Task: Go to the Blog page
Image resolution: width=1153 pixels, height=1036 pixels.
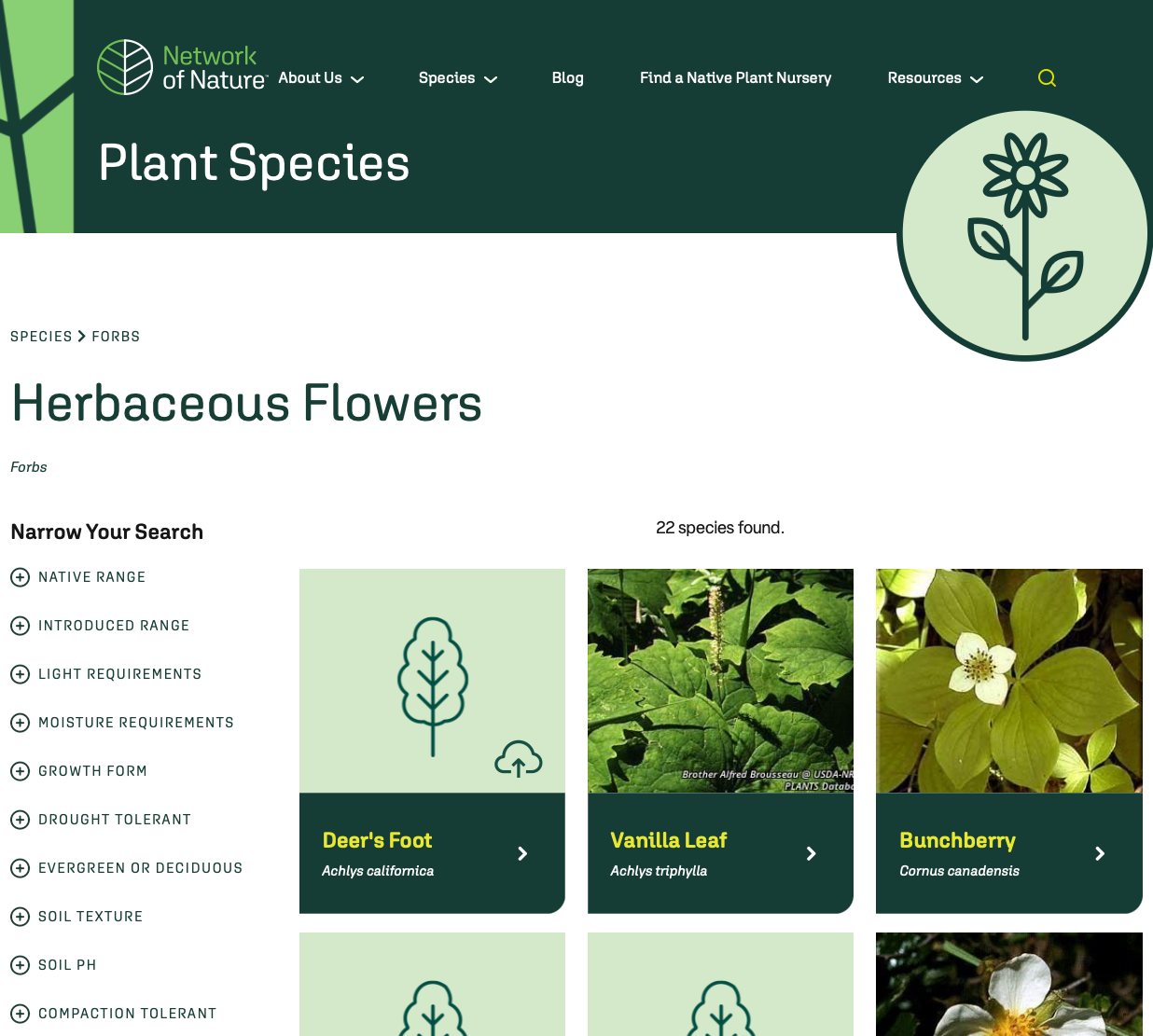Action: point(567,78)
